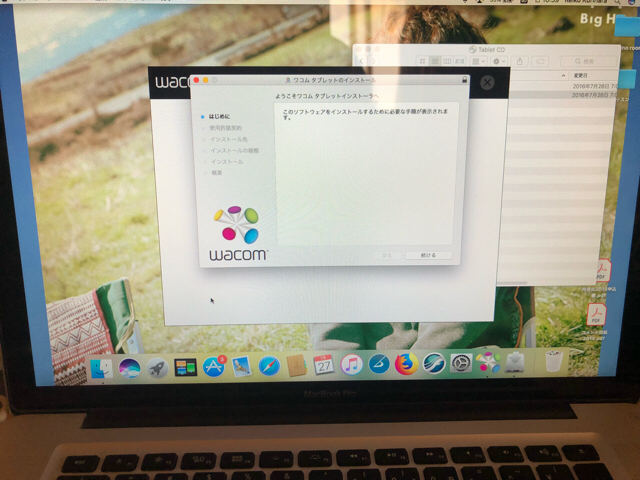Select the upper PDF file on the desktop
Screen dimensions: 640x480
[x=601, y=270]
